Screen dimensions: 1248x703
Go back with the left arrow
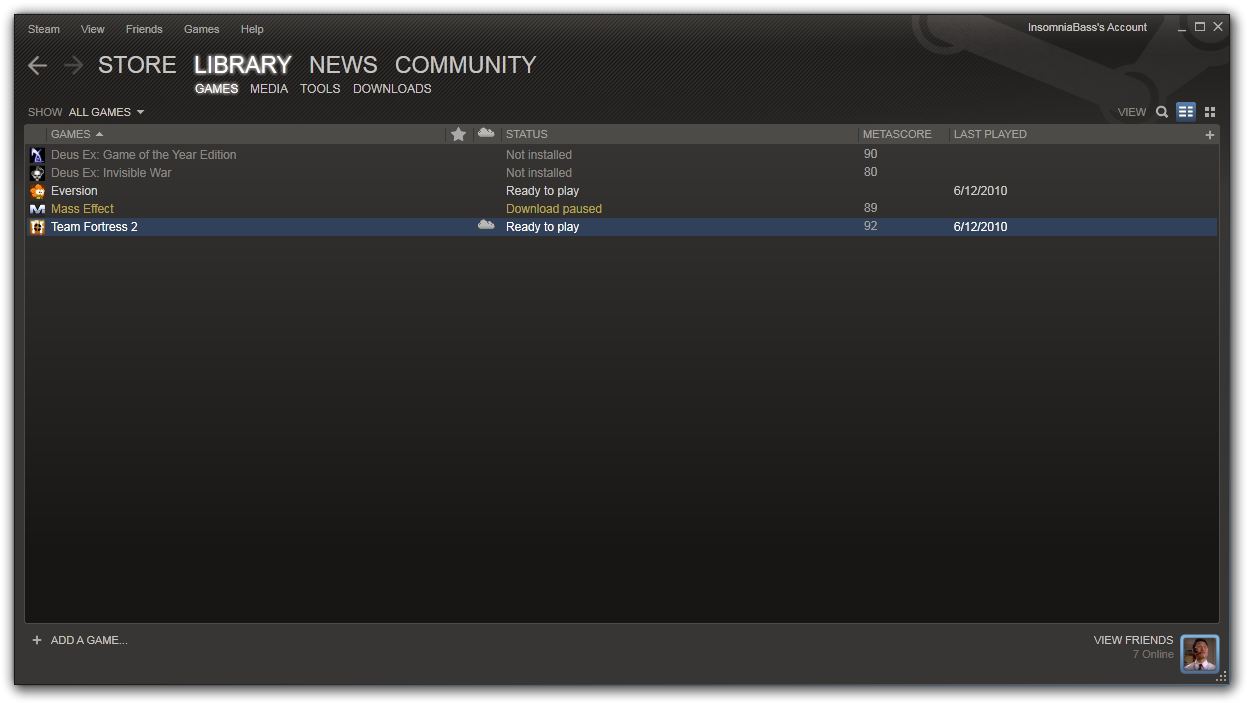[x=38, y=66]
